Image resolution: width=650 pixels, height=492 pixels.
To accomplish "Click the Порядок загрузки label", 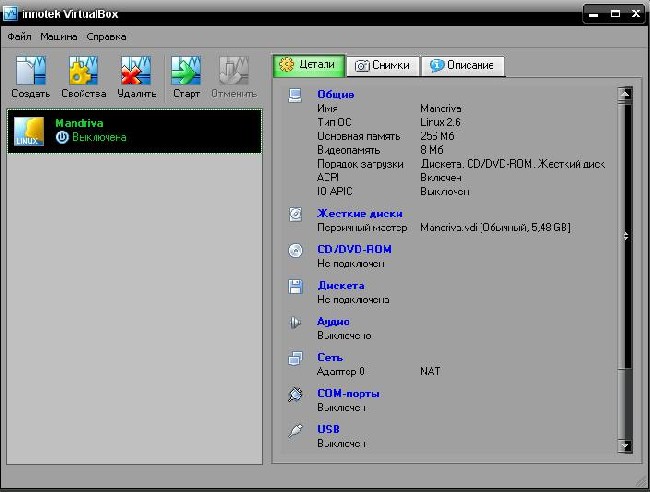I will point(360,164).
